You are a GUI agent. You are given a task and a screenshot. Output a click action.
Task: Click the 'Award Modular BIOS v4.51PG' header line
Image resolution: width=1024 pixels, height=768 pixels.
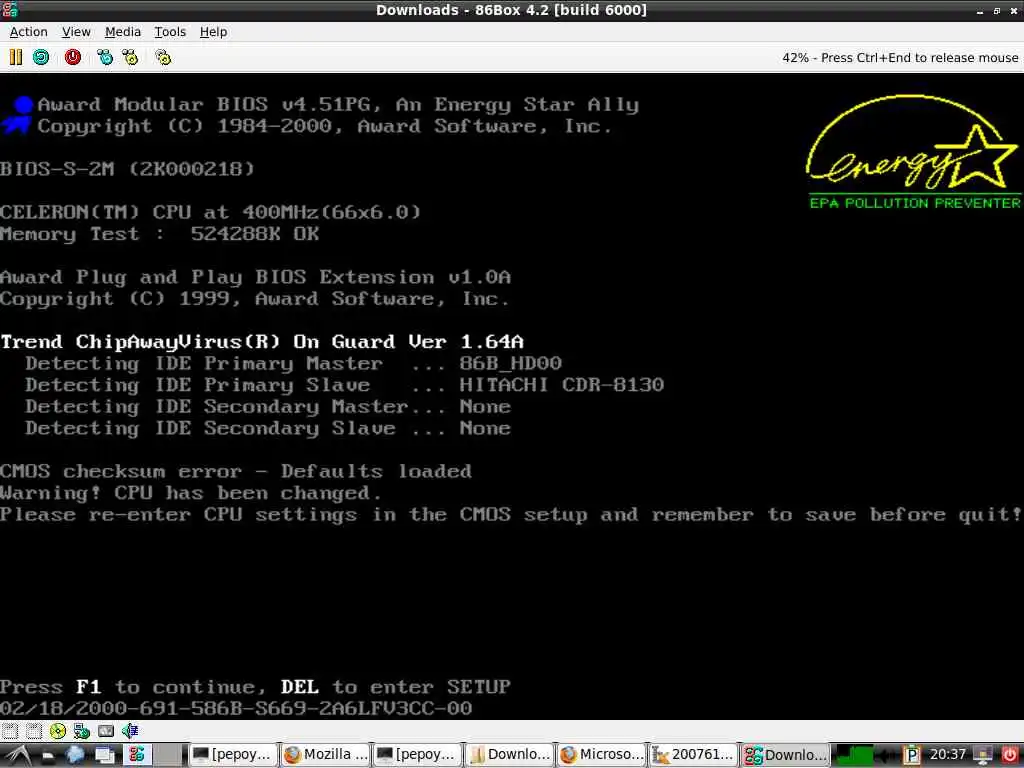[x=338, y=104]
